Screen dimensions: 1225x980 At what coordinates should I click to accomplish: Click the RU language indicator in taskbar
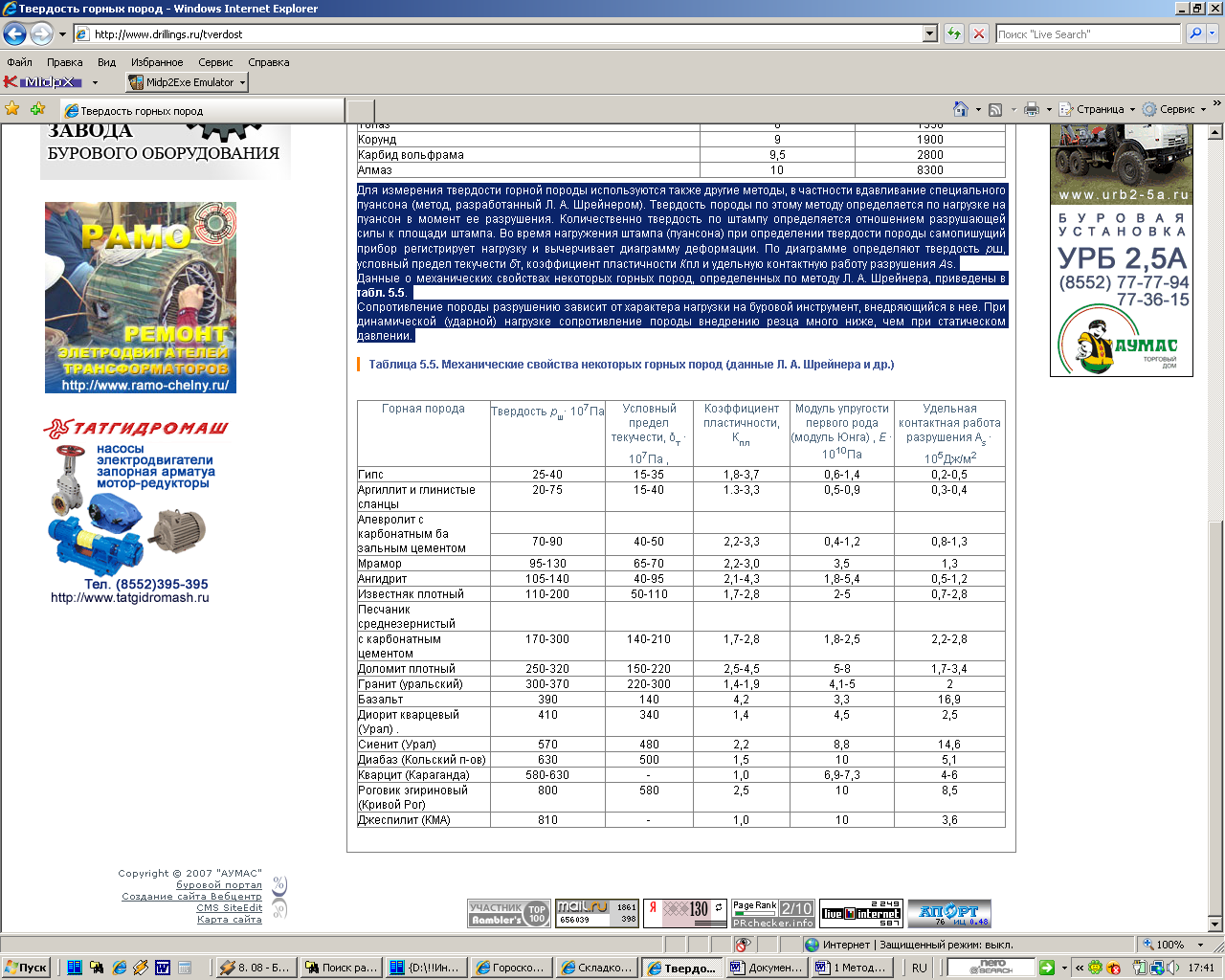pyautogui.click(x=919, y=968)
